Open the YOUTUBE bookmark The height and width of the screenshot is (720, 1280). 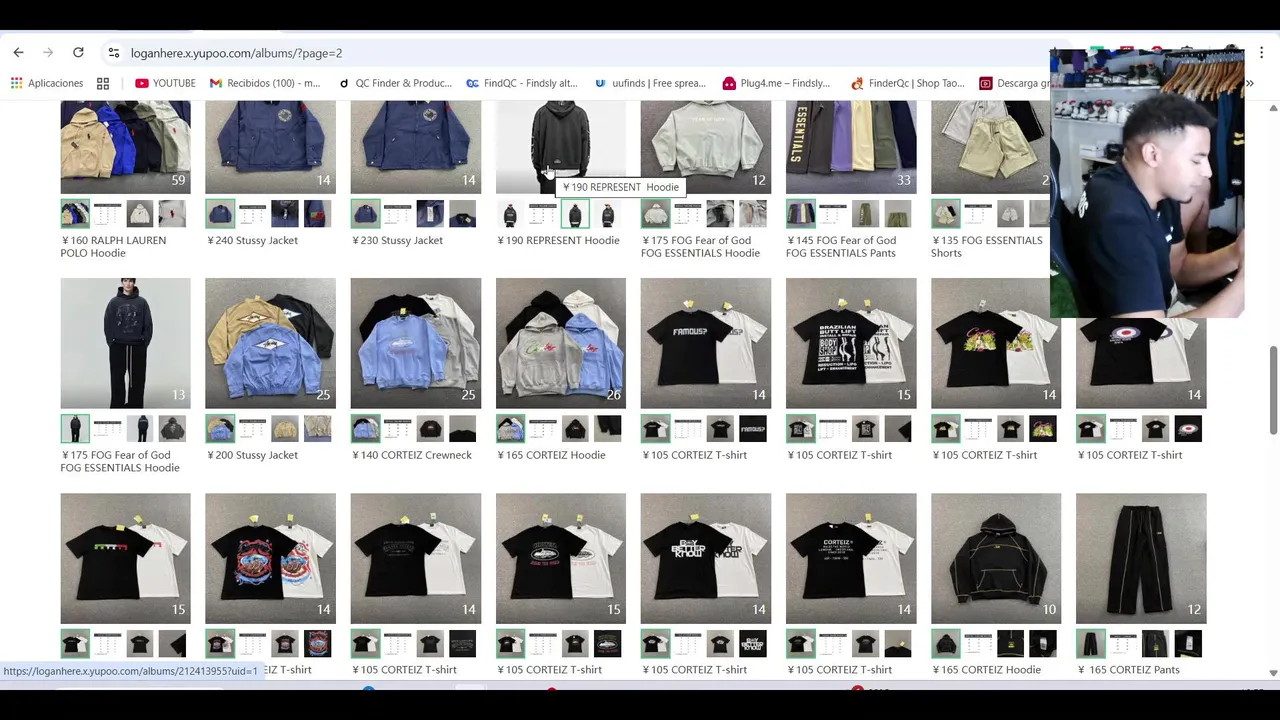(165, 83)
